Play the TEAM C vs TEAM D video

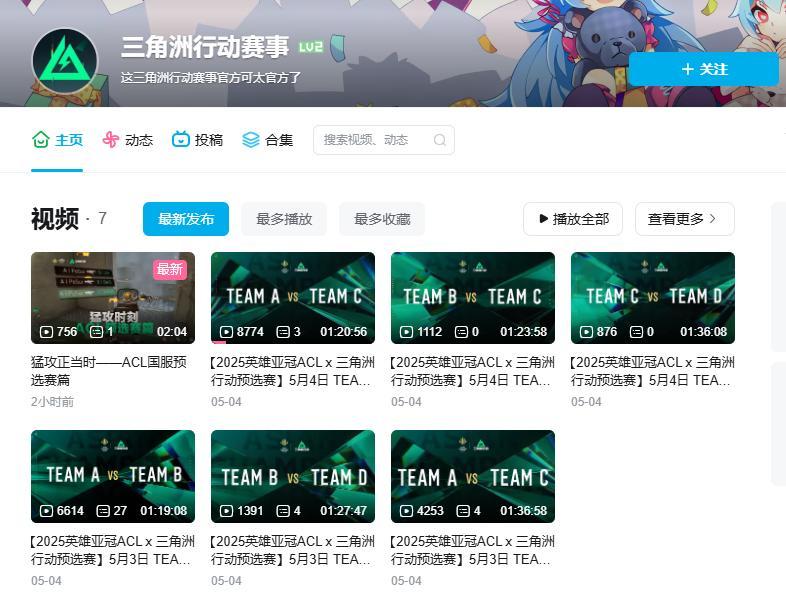click(x=653, y=298)
